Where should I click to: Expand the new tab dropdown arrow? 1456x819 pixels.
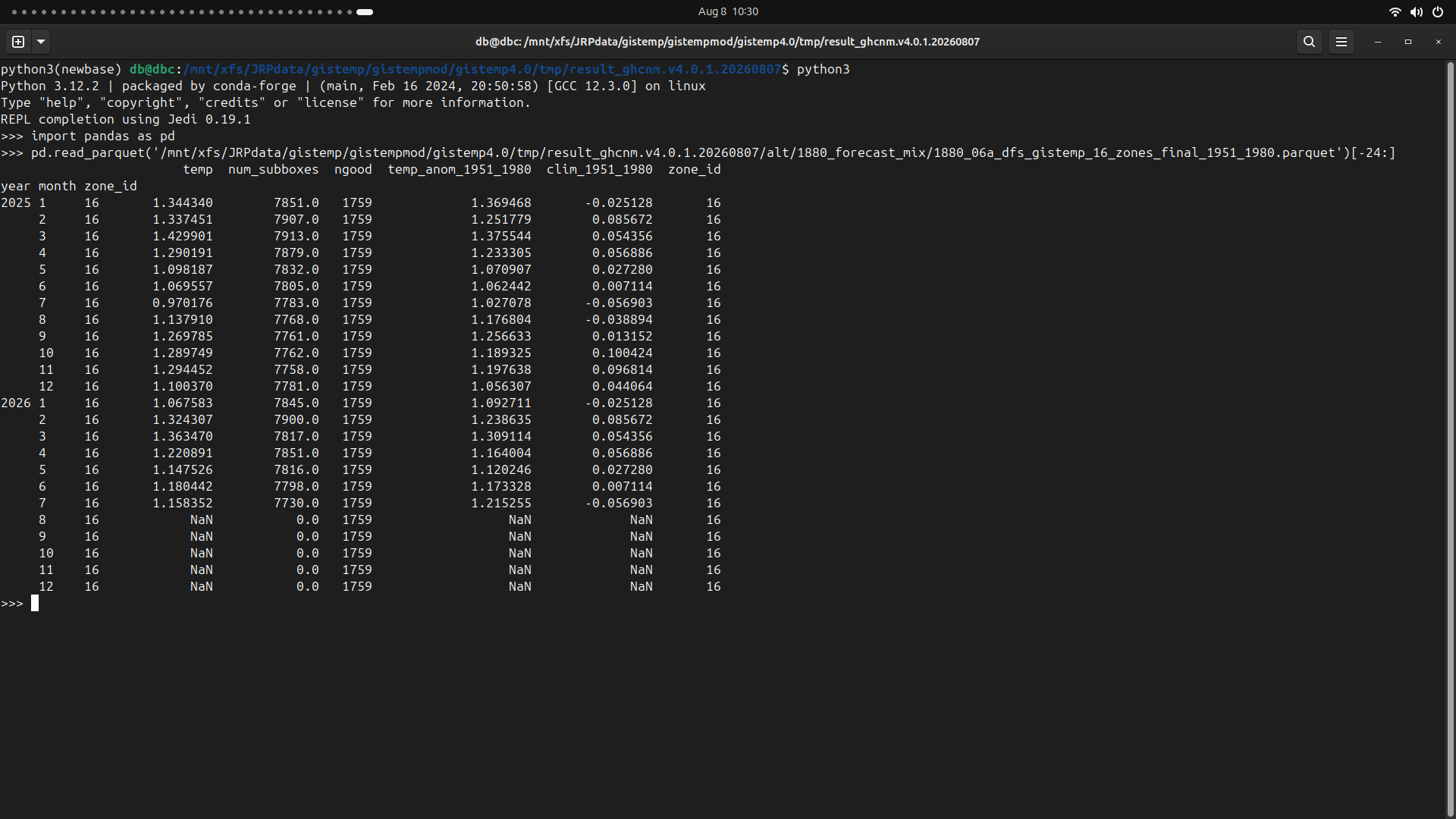coord(41,42)
